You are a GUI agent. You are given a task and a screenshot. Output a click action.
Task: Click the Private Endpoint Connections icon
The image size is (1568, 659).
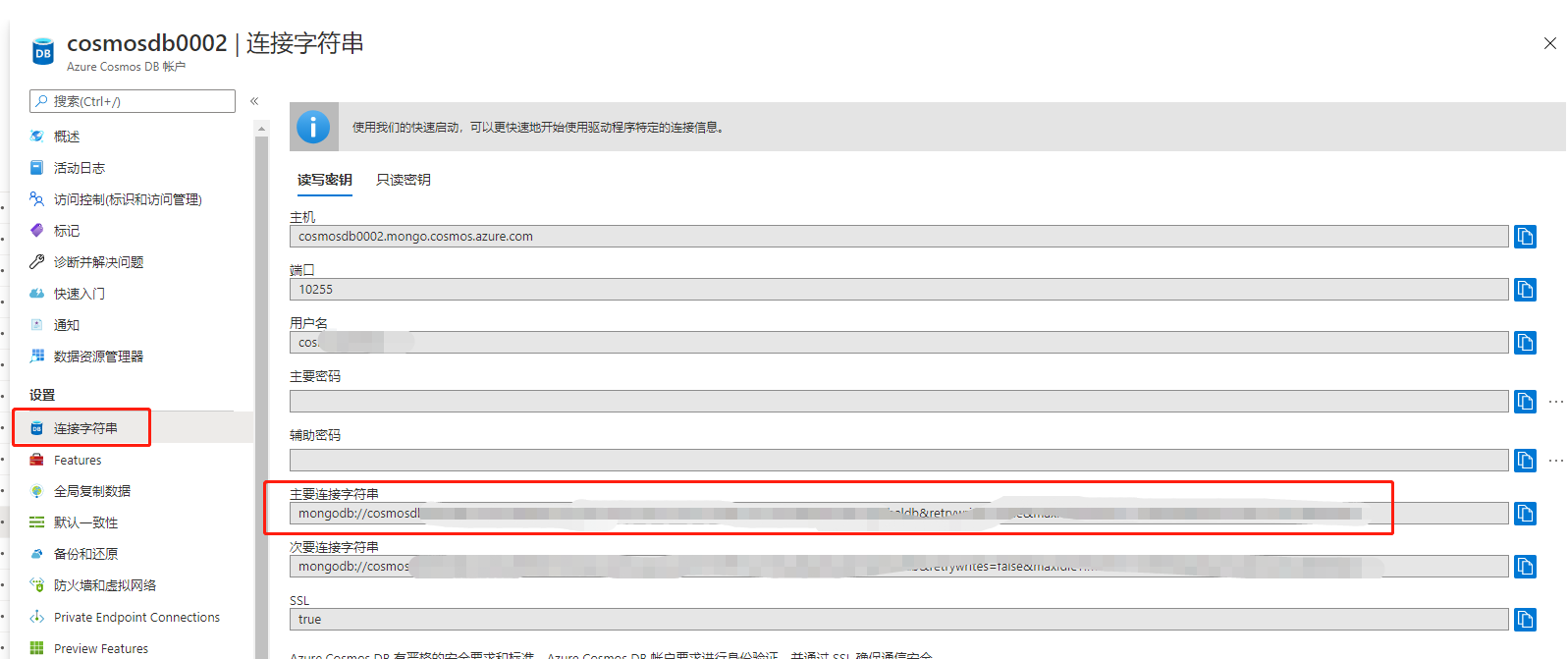36,617
